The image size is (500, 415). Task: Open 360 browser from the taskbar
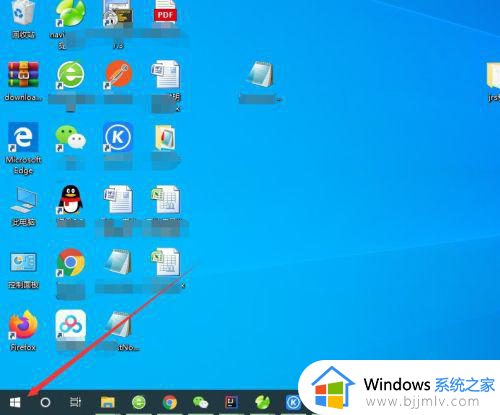(139, 402)
